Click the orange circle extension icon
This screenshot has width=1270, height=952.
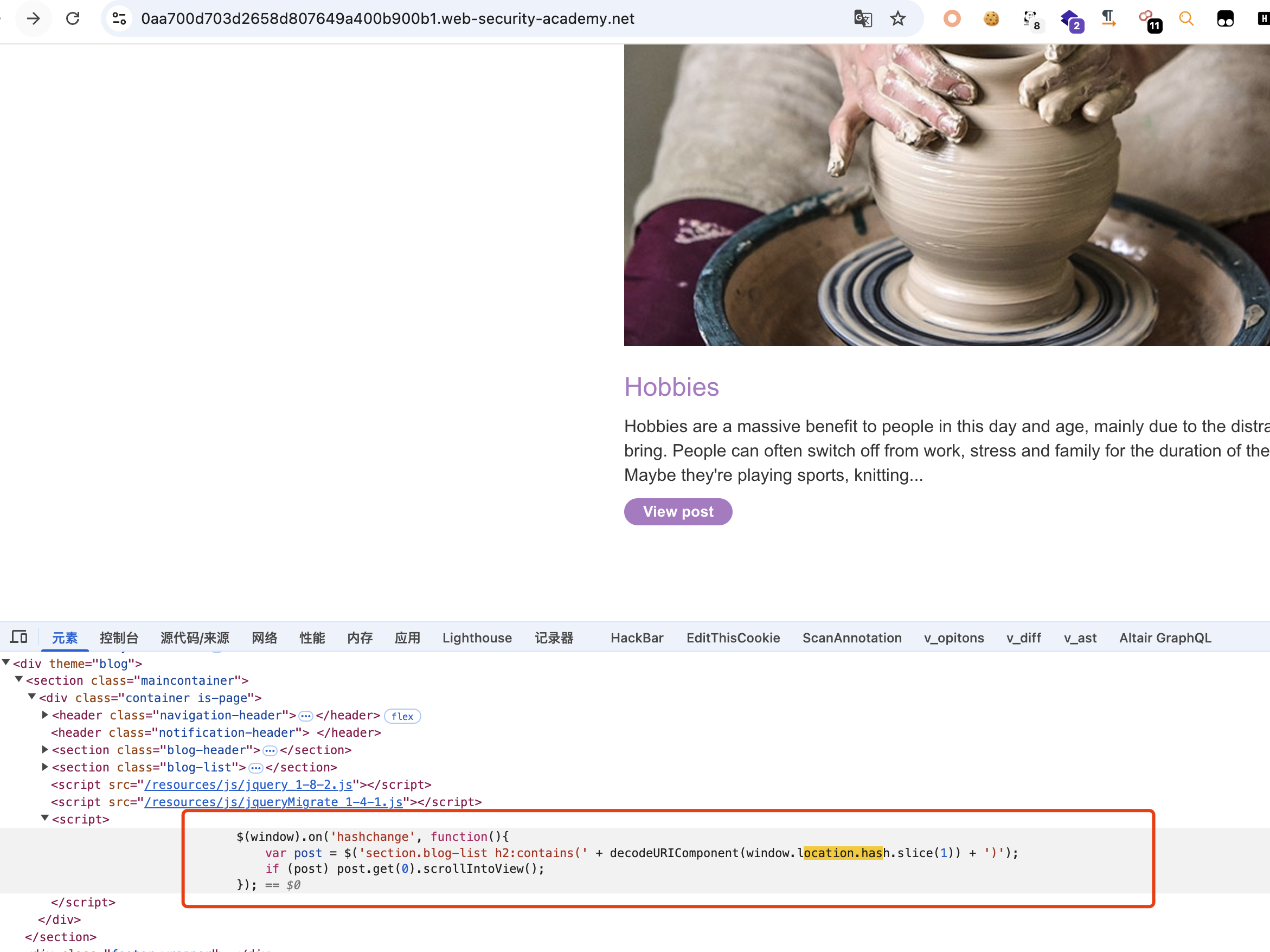pos(952,18)
